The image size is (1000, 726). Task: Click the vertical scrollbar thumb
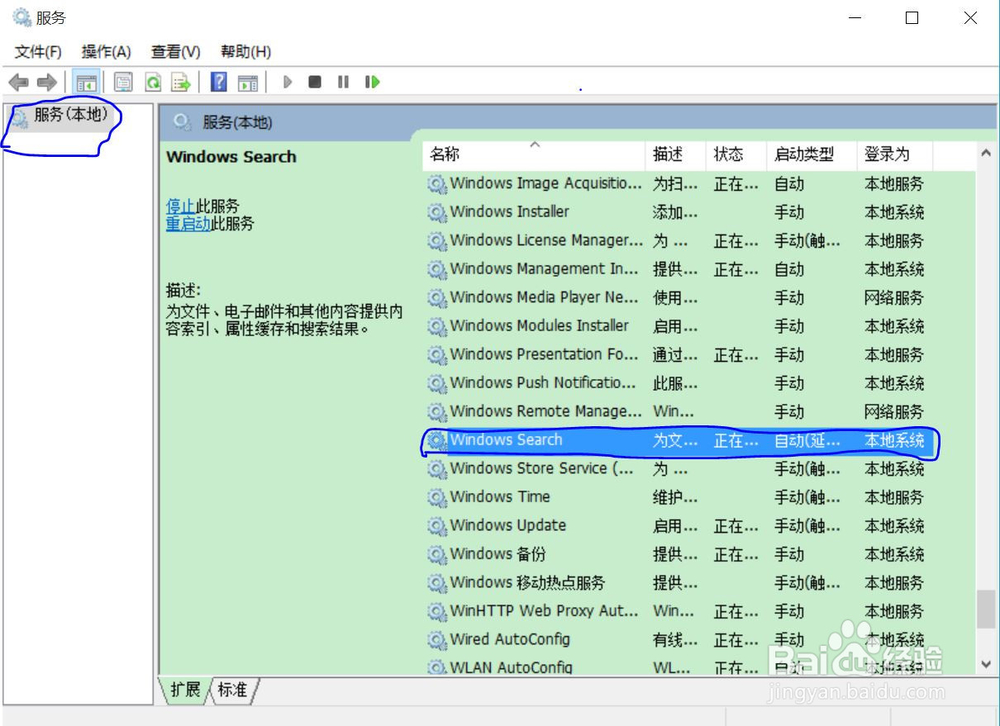(x=986, y=609)
